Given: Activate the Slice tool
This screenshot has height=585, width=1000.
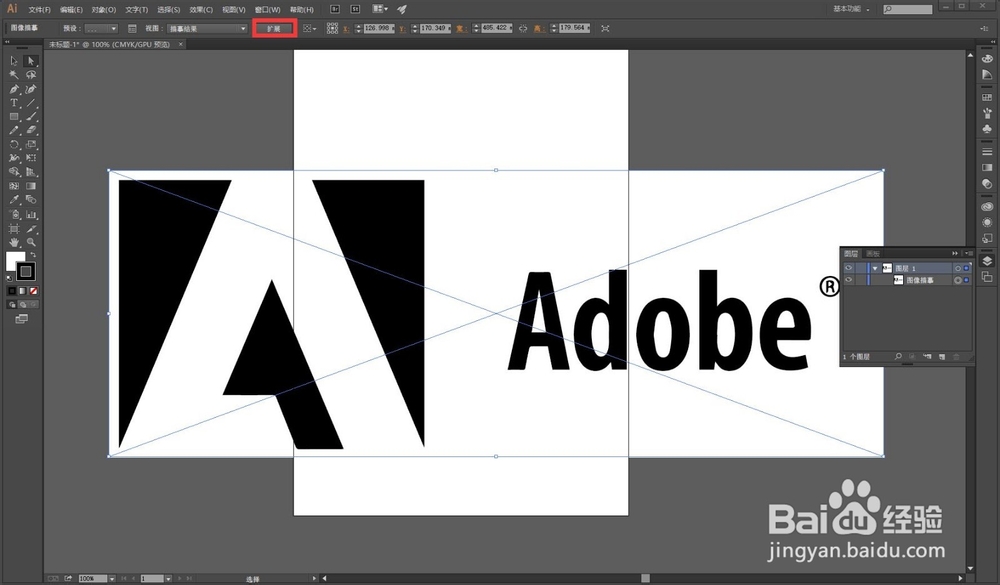Looking at the screenshot, I should (31, 228).
